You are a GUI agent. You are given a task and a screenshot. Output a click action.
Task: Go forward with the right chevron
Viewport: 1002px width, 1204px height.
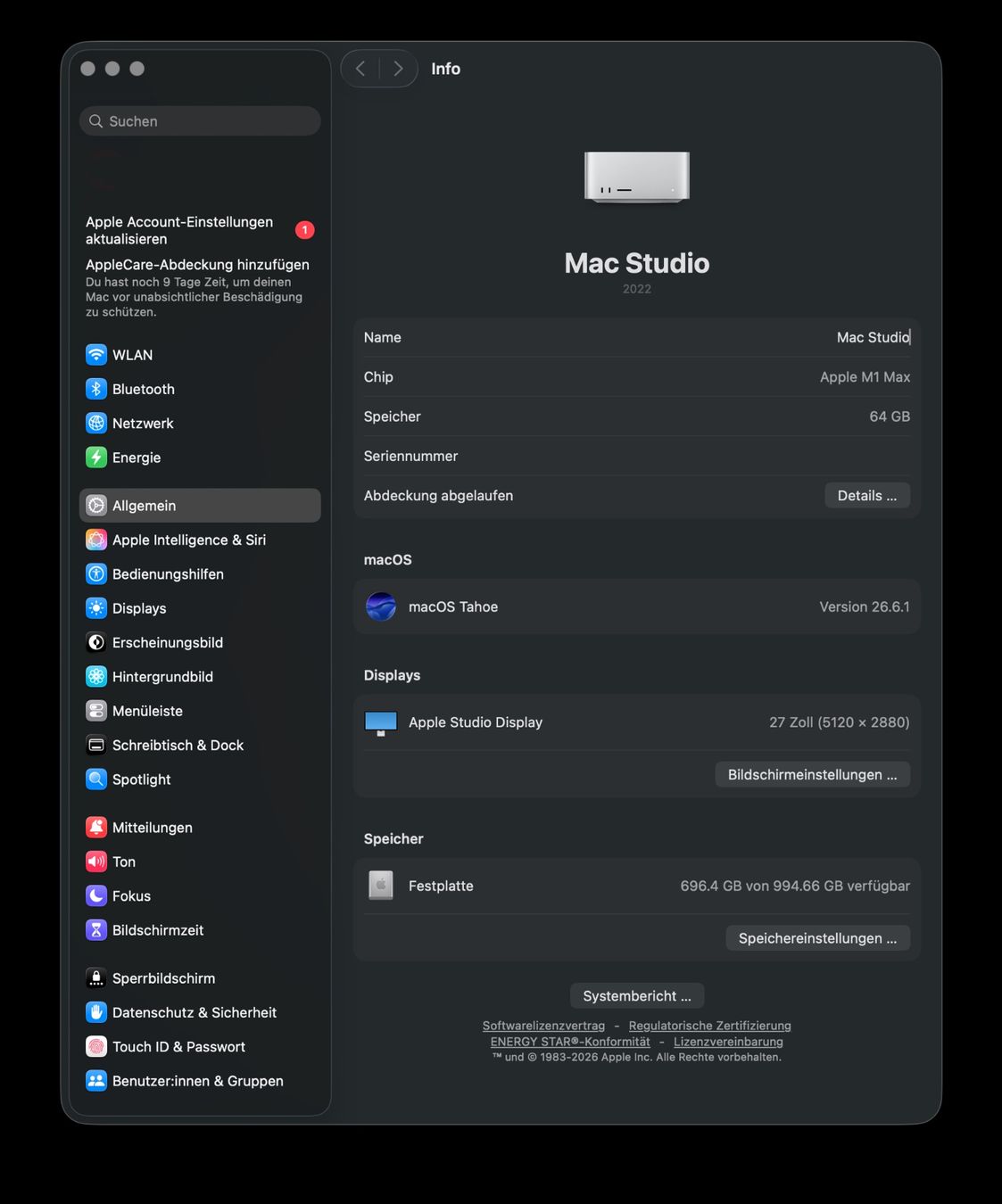click(398, 69)
